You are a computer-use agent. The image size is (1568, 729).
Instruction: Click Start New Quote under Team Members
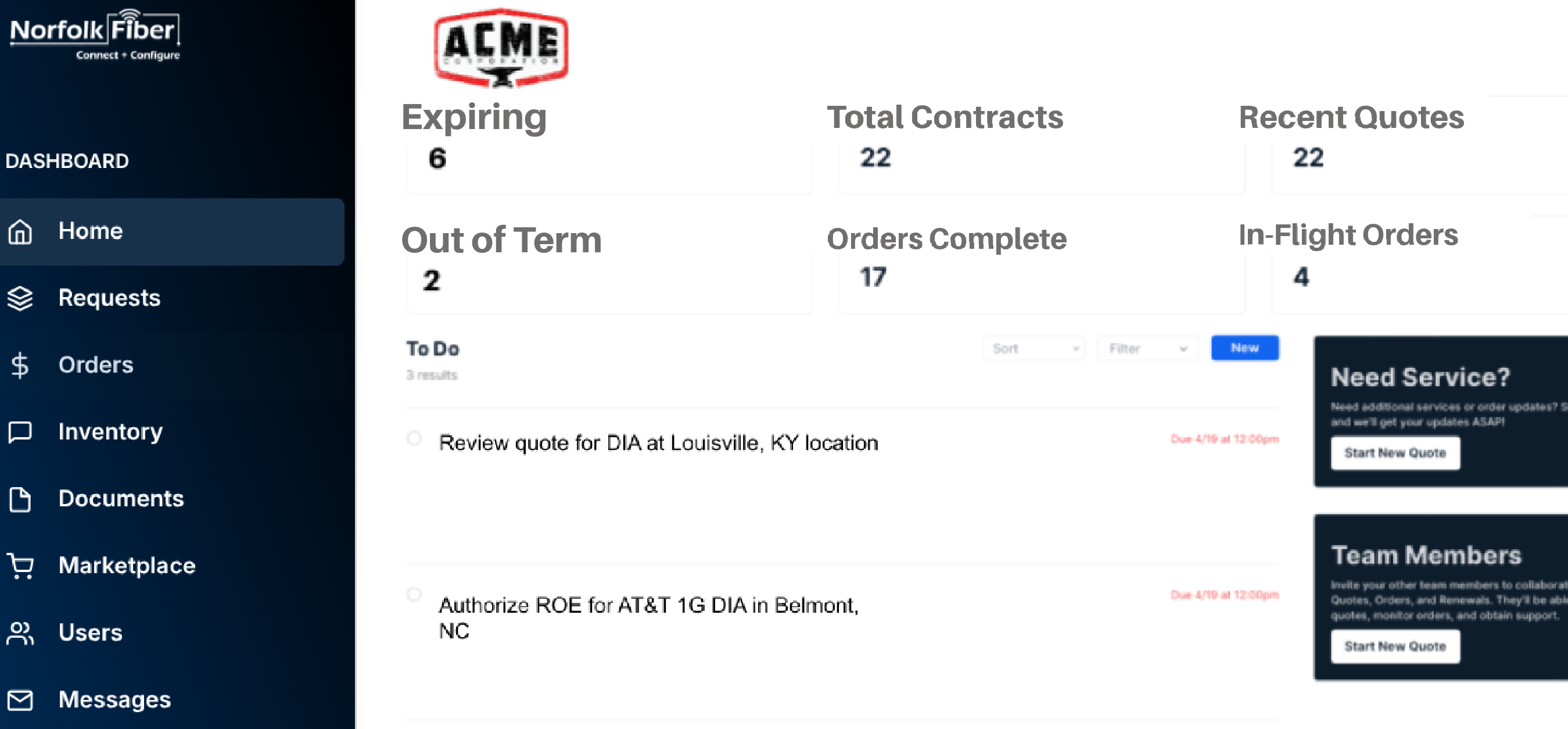[1395, 646]
